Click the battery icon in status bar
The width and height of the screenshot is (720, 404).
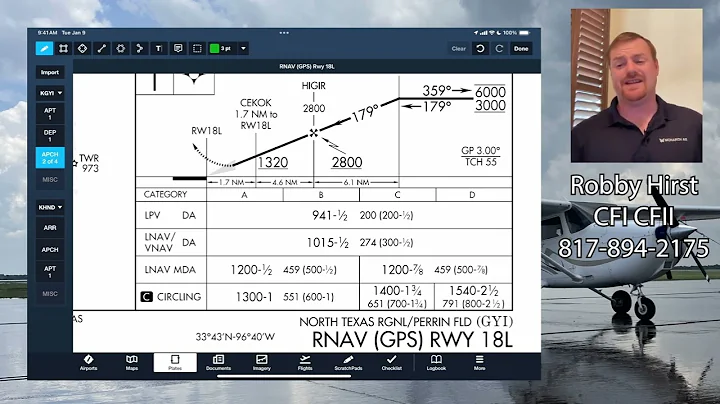pos(525,33)
